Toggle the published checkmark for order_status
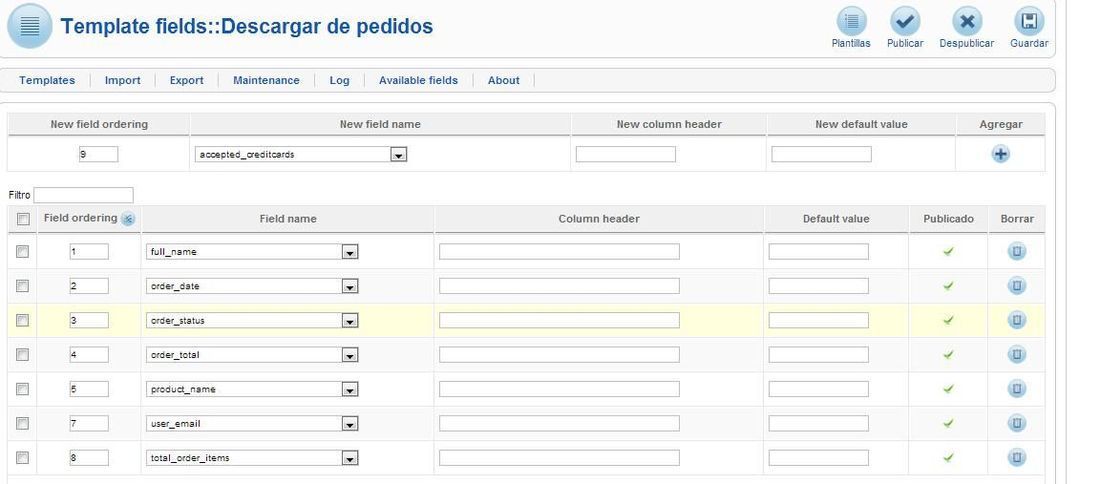 point(948,320)
